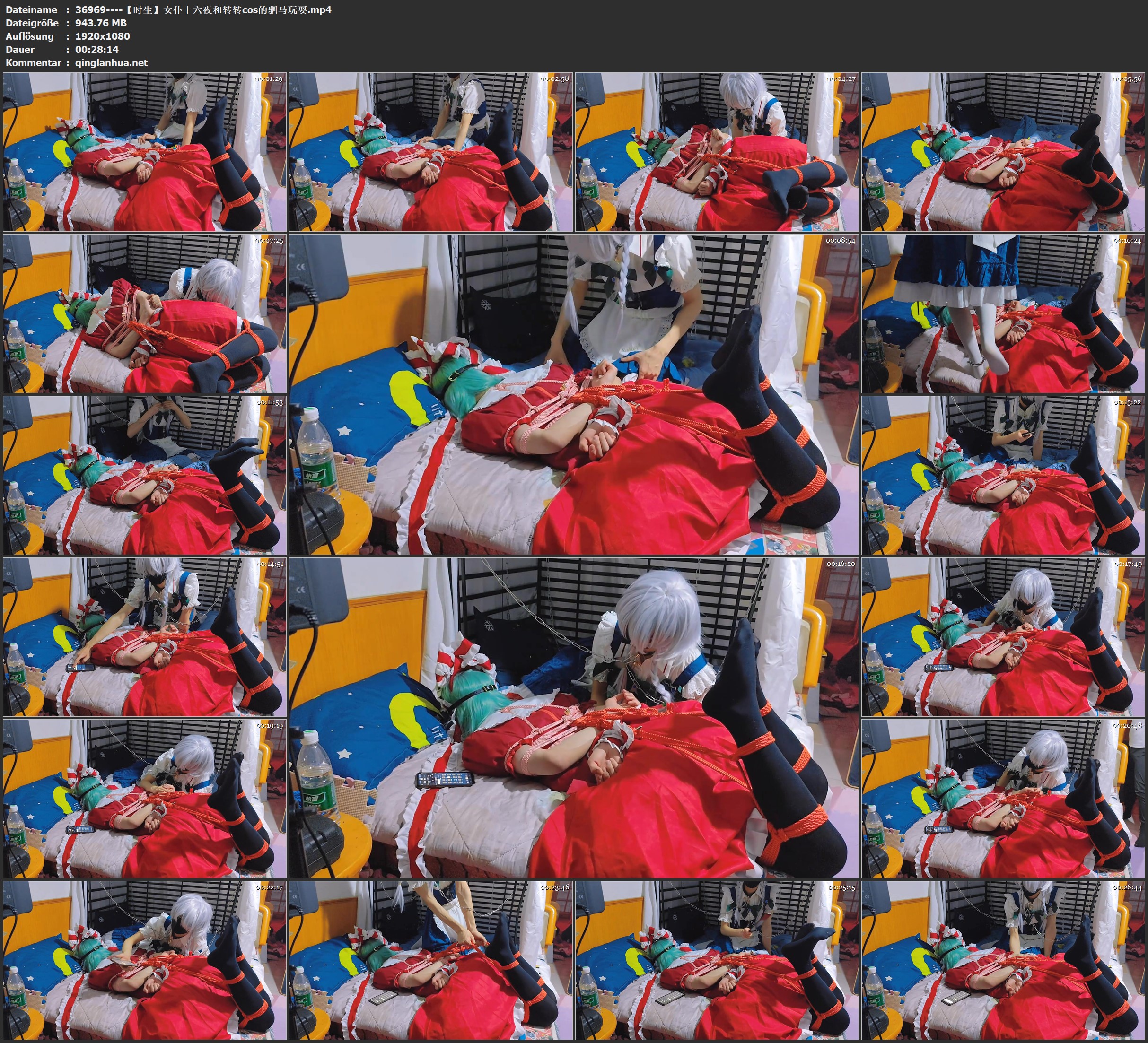This screenshot has width=1148, height=1043.
Task: Select the large 00:08:54 frame
Action: pos(574,394)
